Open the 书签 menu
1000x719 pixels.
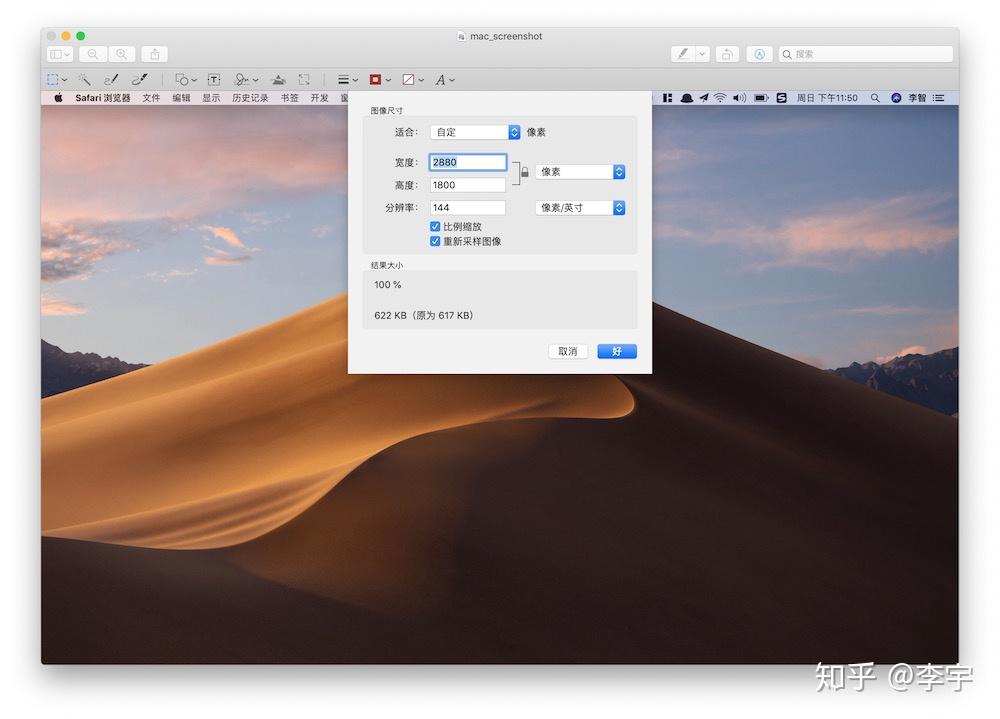tap(290, 97)
